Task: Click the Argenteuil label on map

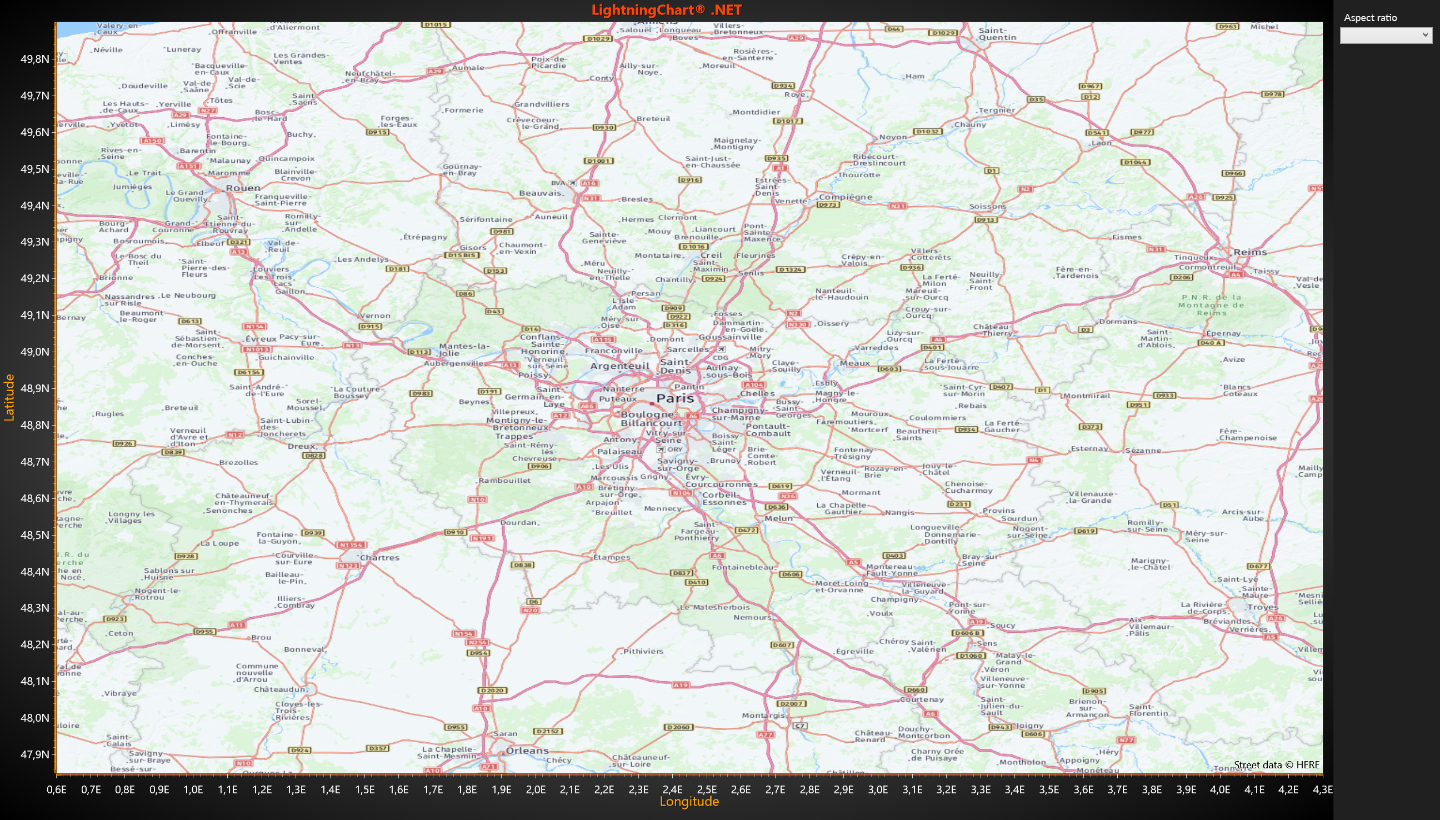Action: tap(620, 367)
